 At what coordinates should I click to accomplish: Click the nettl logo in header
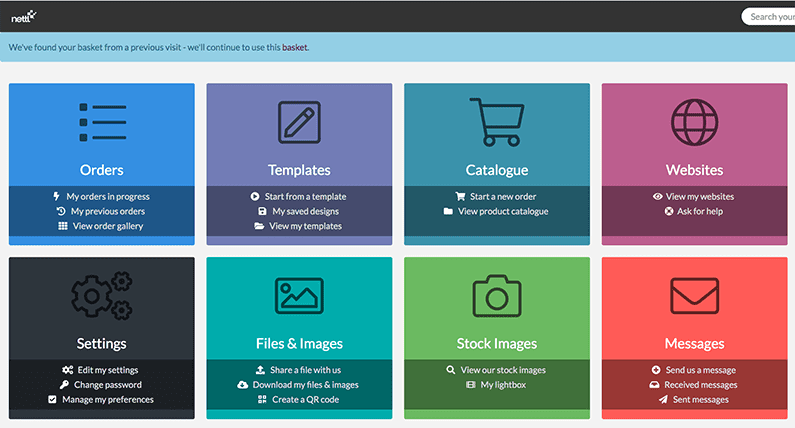pyautogui.click(x=24, y=15)
